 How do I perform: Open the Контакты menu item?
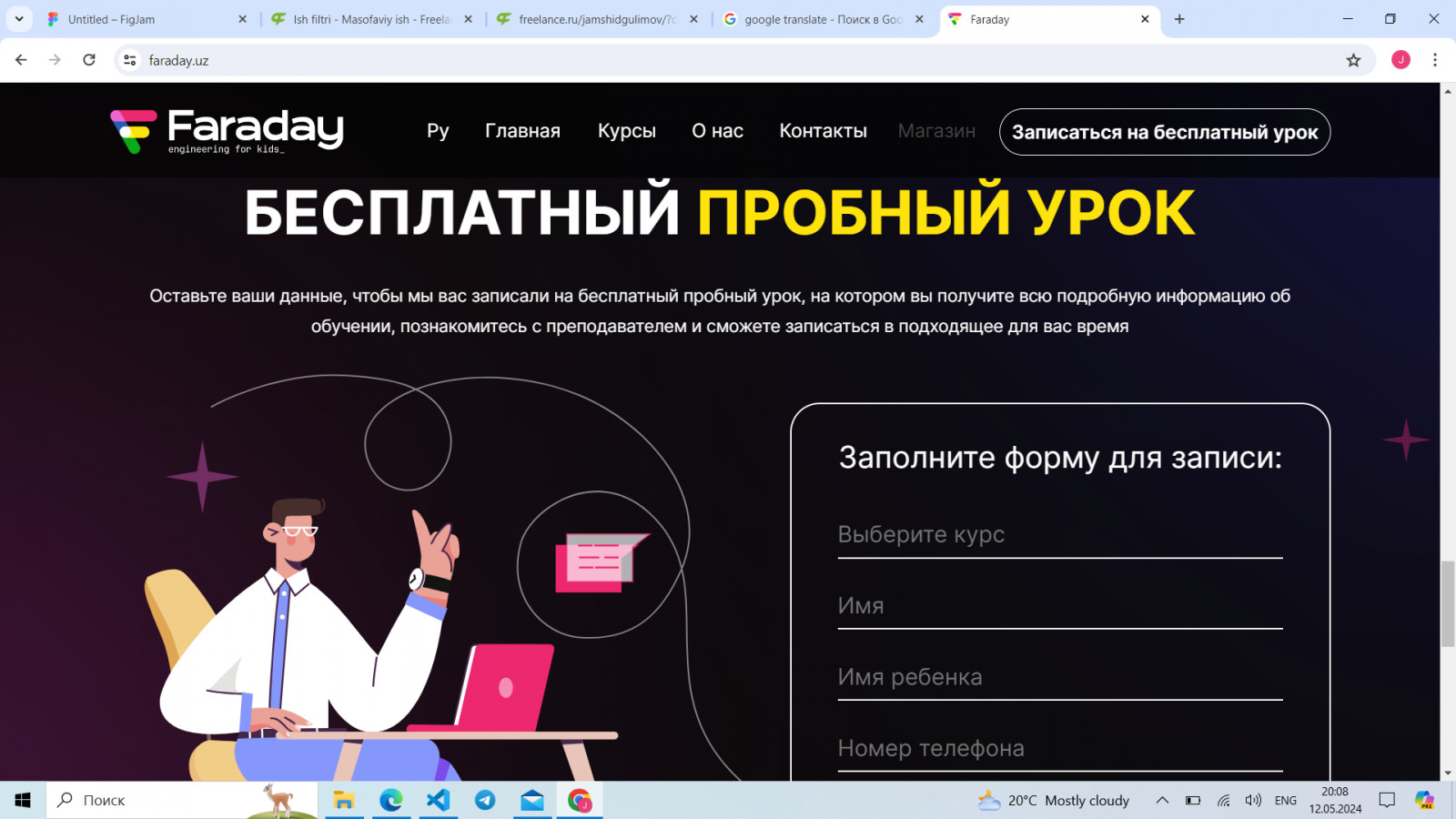(823, 131)
